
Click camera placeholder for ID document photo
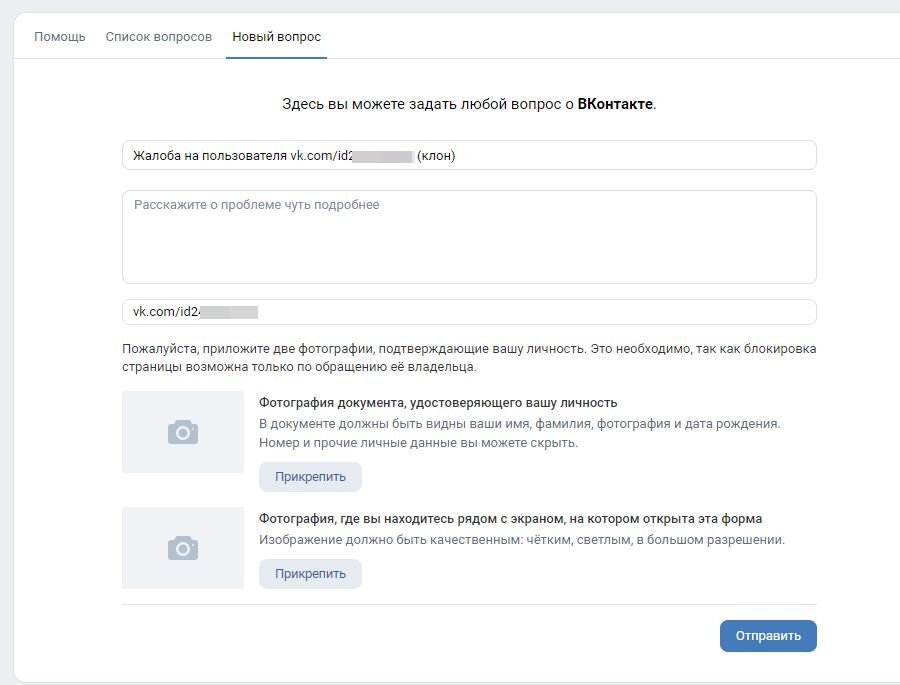(x=183, y=432)
